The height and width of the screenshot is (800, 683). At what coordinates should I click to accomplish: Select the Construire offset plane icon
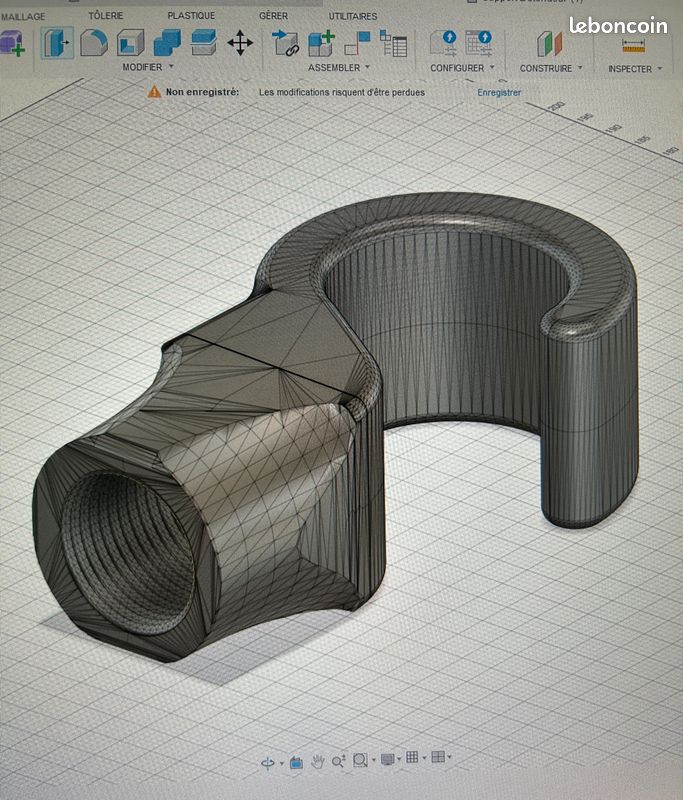coord(549,43)
